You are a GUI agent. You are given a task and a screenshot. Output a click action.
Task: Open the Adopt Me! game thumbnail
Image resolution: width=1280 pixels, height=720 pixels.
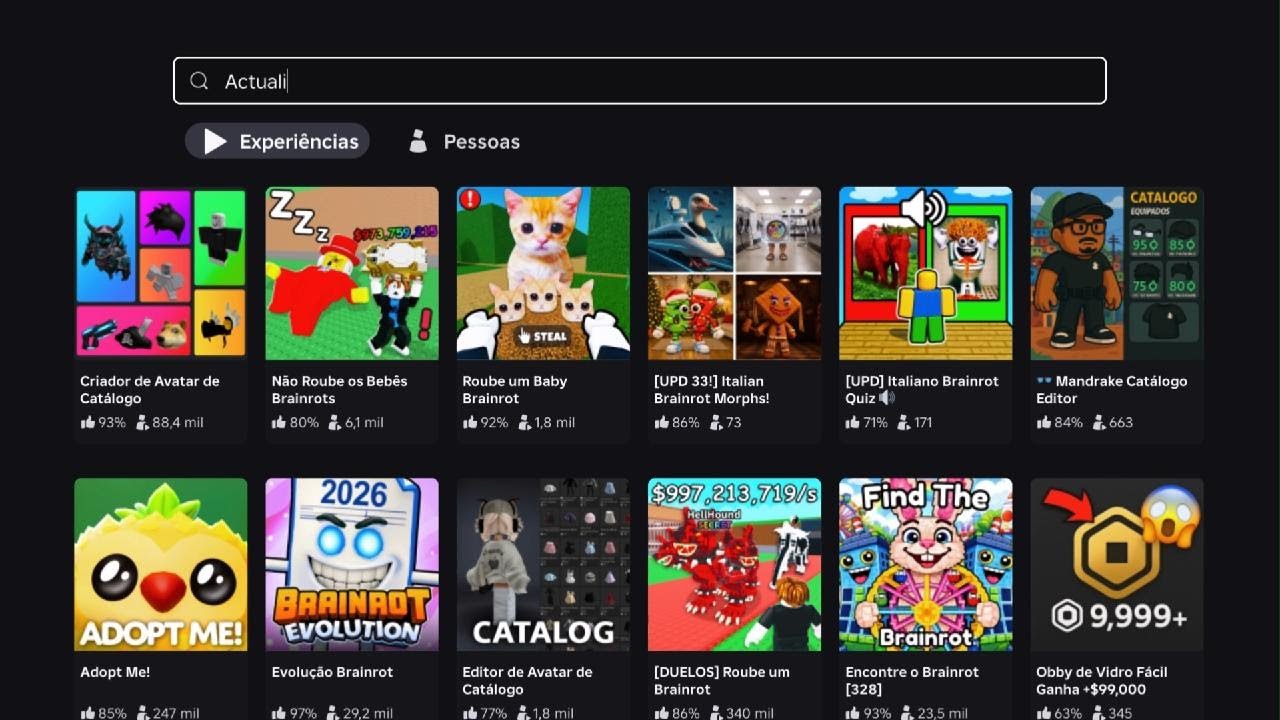point(161,564)
